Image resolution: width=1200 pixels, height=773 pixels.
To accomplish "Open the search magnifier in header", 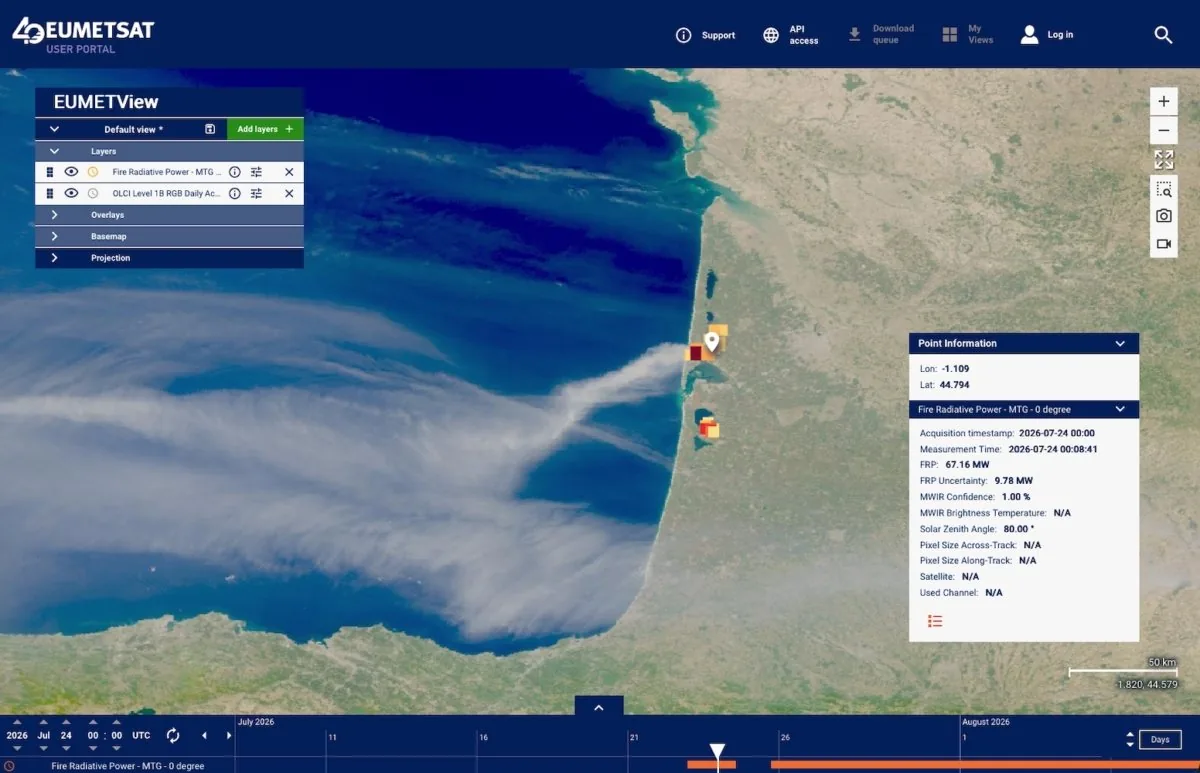I will (x=1163, y=35).
